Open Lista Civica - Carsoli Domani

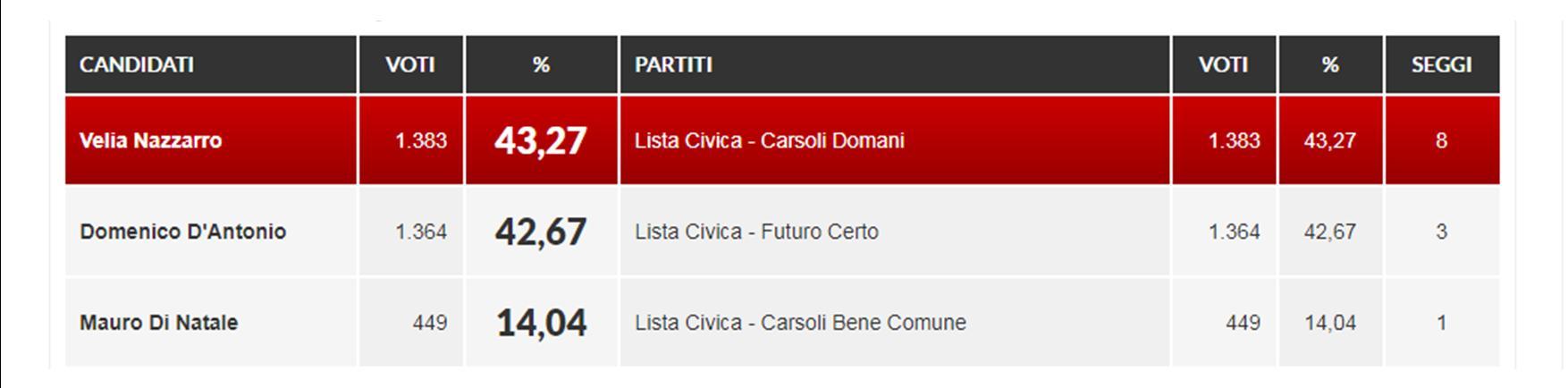769,140
